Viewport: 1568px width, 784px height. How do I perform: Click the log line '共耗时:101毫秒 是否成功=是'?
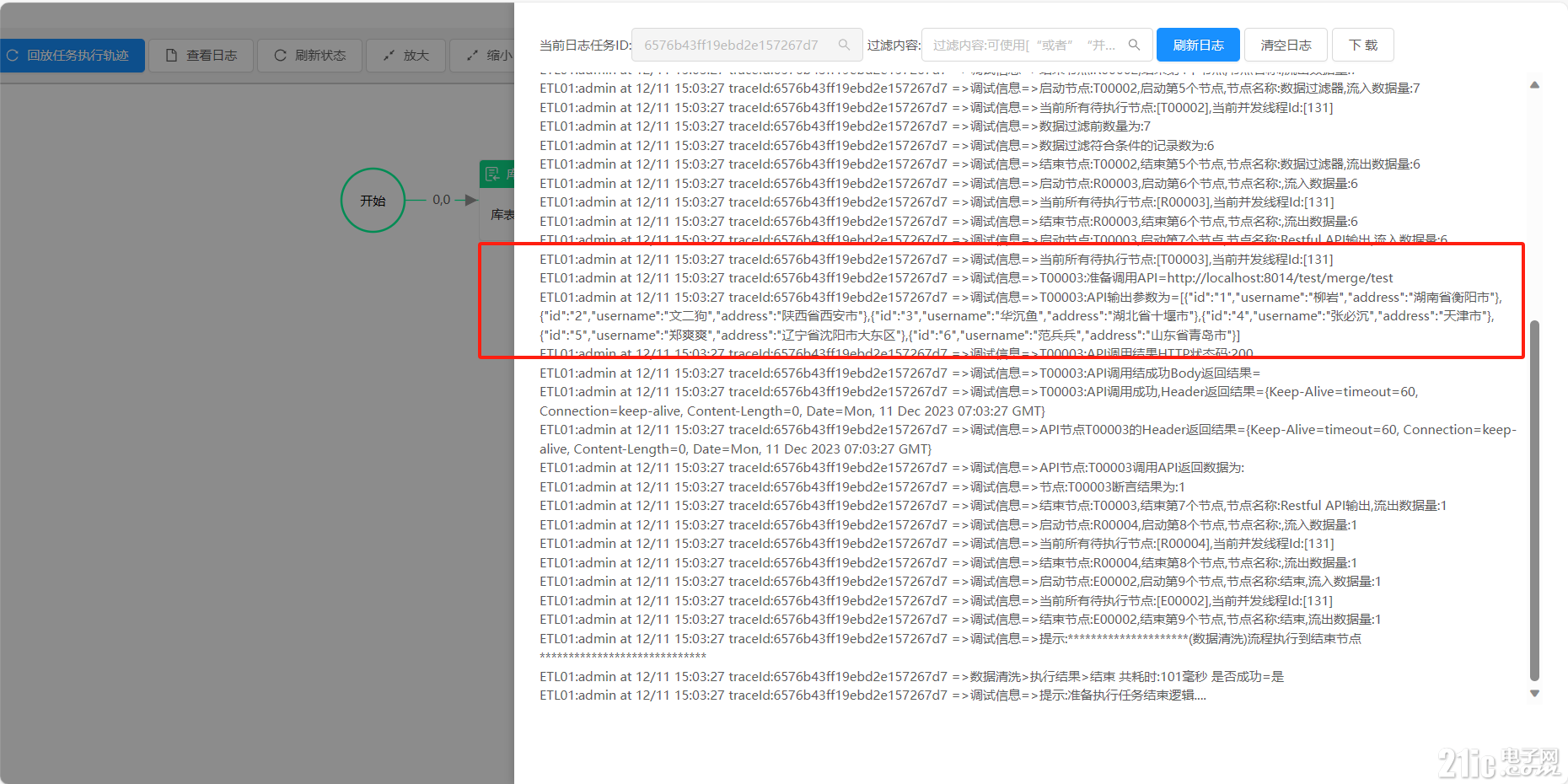click(911, 677)
